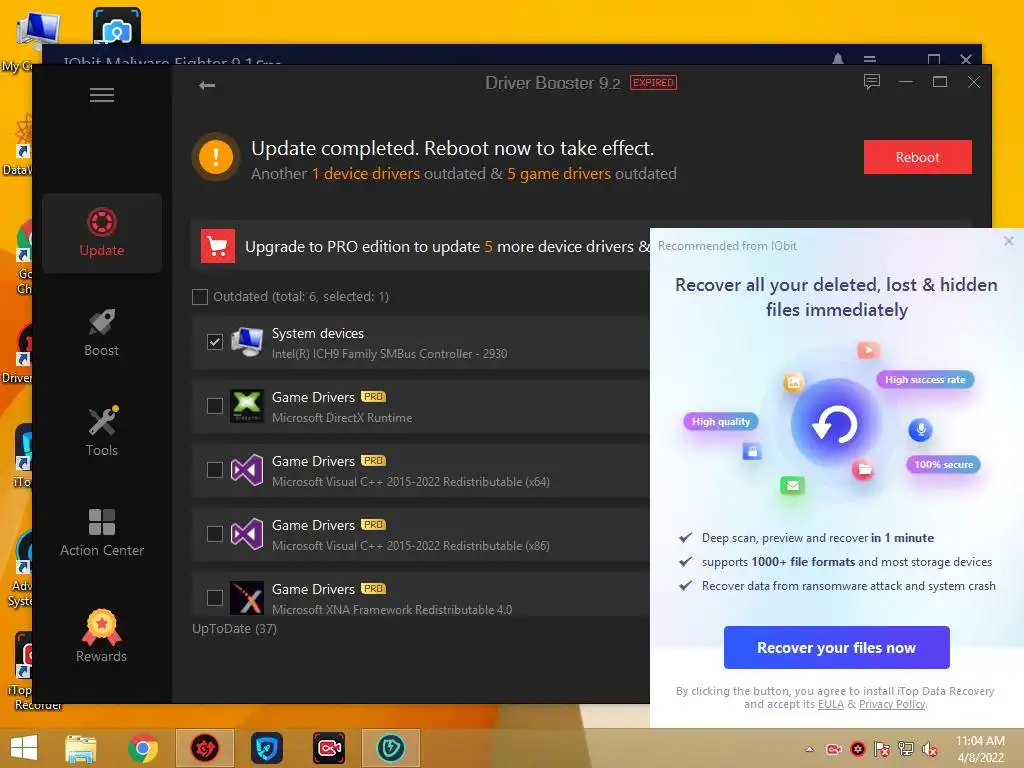Check the Microsoft XNA Framework checkbox
Viewport: 1024px width, 768px height.
(215, 598)
